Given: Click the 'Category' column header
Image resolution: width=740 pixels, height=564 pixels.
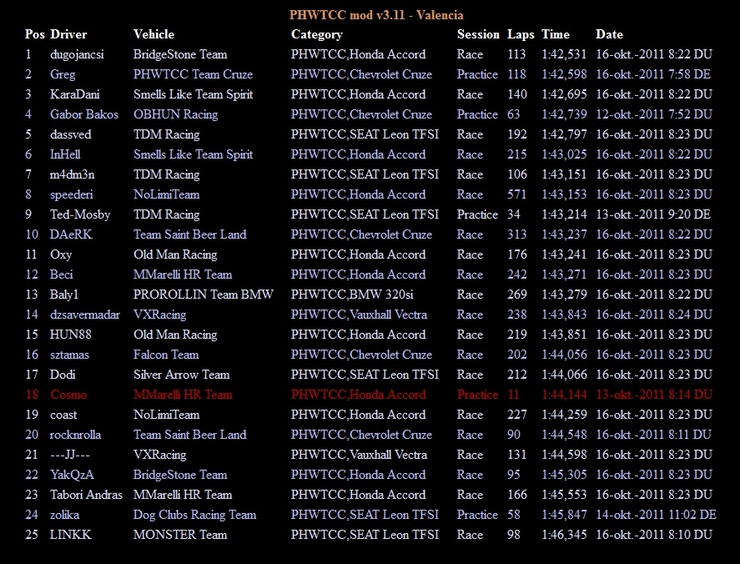Looking at the screenshot, I should (x=317, y=35).
